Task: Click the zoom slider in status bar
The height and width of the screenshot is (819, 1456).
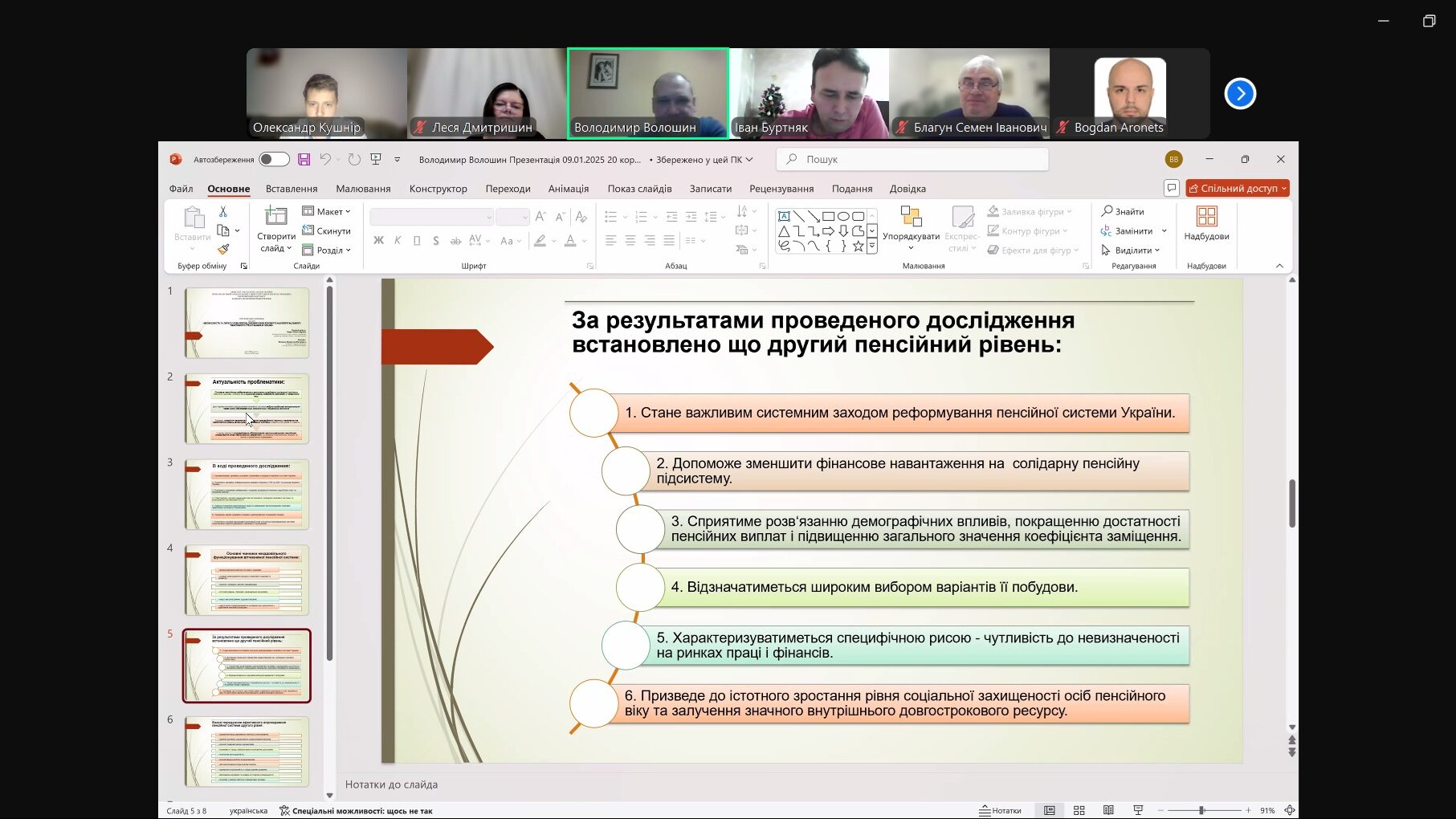Action: click(x=1202, y=810)
